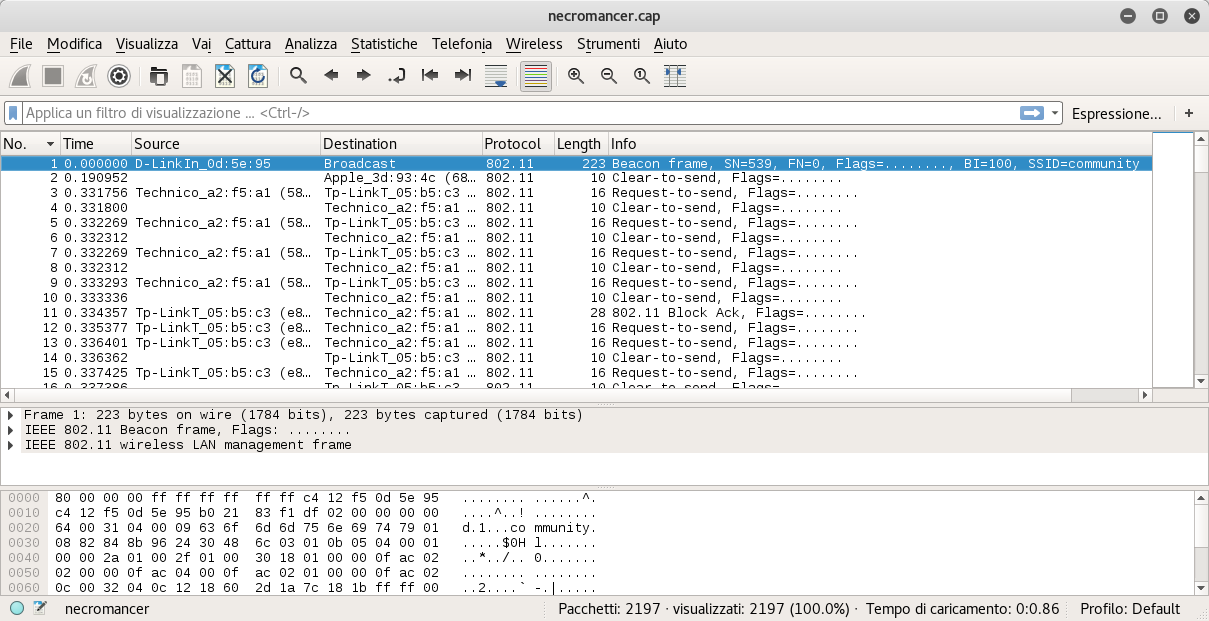The height and width of the screenshot is (621, 1209).
Task: Open the capture options gear icon
Action: point(120,75)
